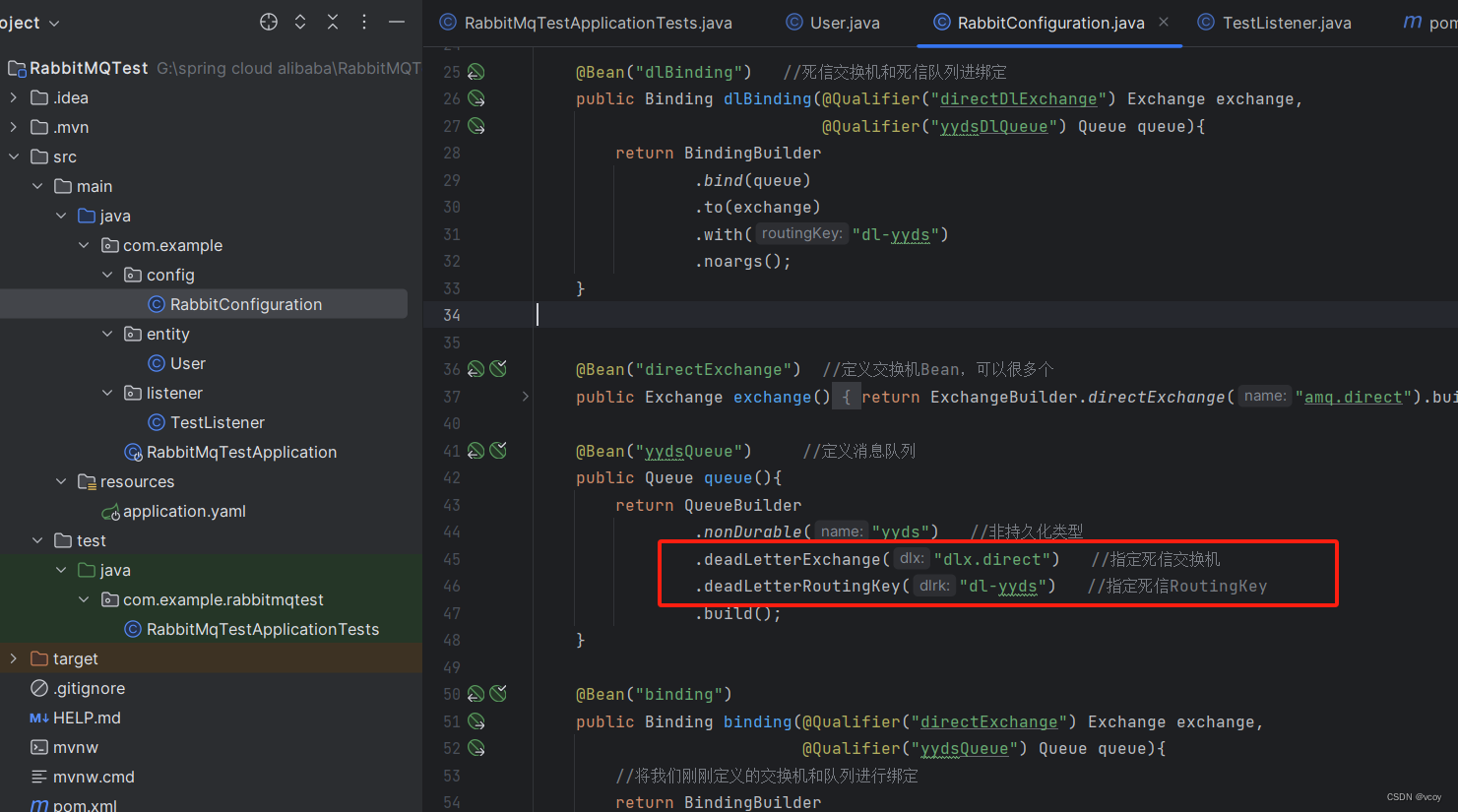Image resolution: width=1458 pixels, height=812 pixels.
Task: Click "yydsDlQueue" qualifier reference
Action: [994, 126]
